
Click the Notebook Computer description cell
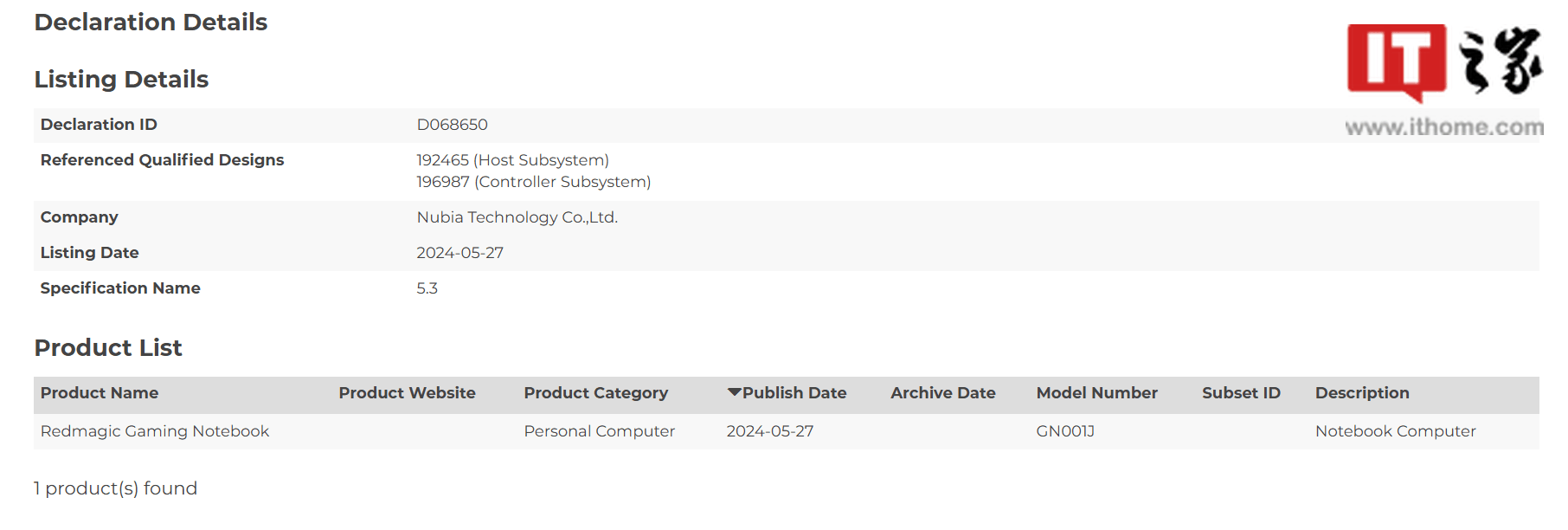point(1395,431)
